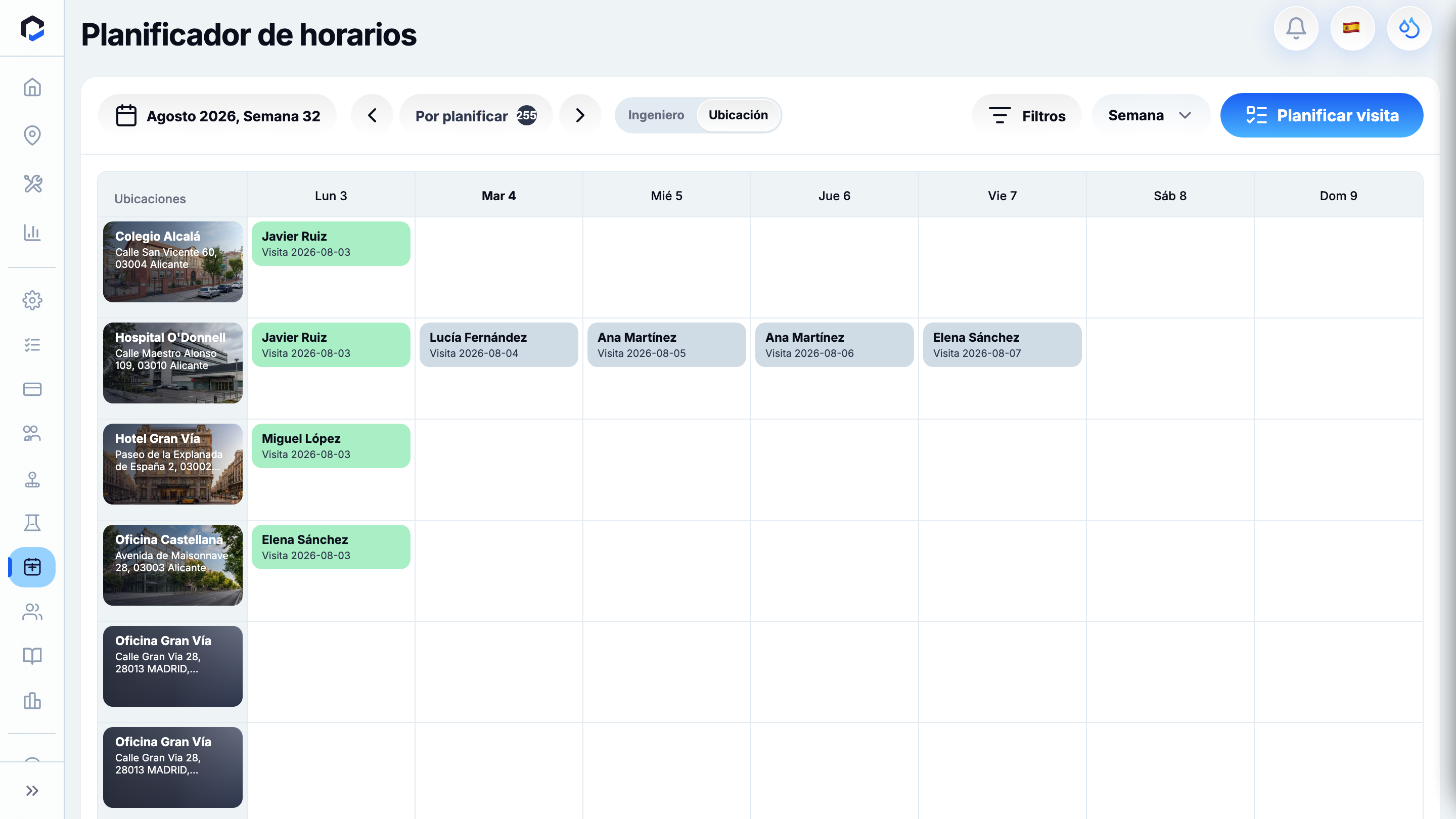This screenshot has height=819, width=1456.
Task: Open the tools wrench sidebar icon
Action: tap(32, 184)
